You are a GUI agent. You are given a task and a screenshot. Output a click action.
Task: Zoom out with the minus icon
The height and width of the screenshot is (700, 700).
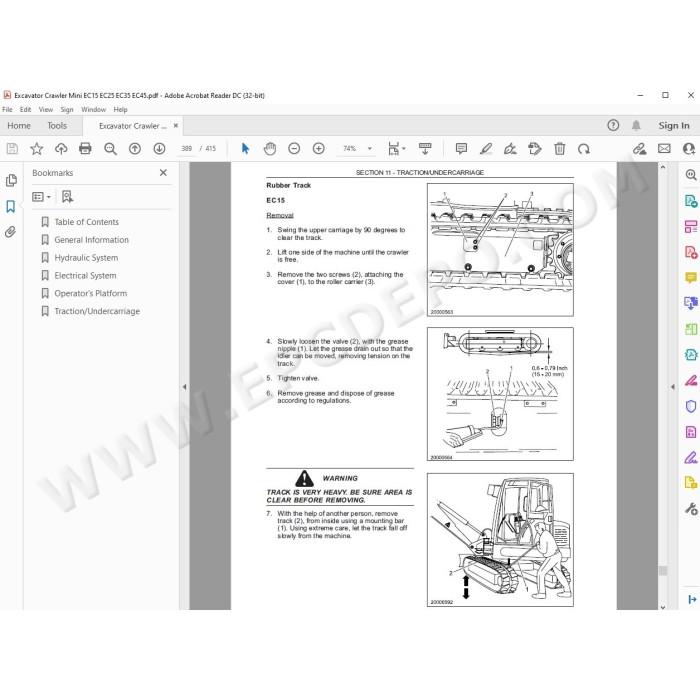[294, 149]
